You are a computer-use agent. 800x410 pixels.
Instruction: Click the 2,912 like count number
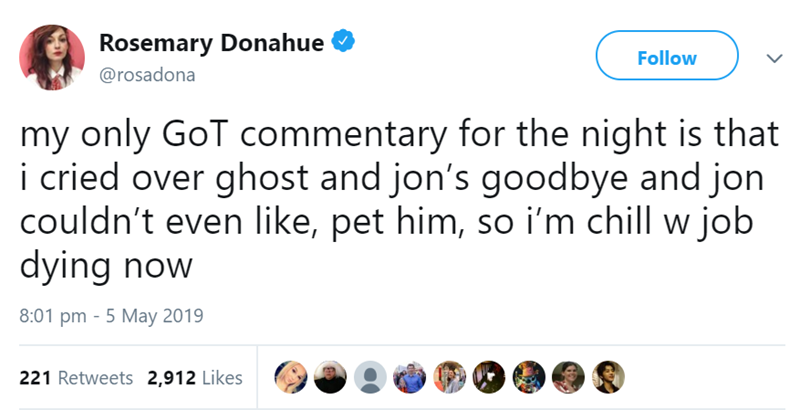171,377
